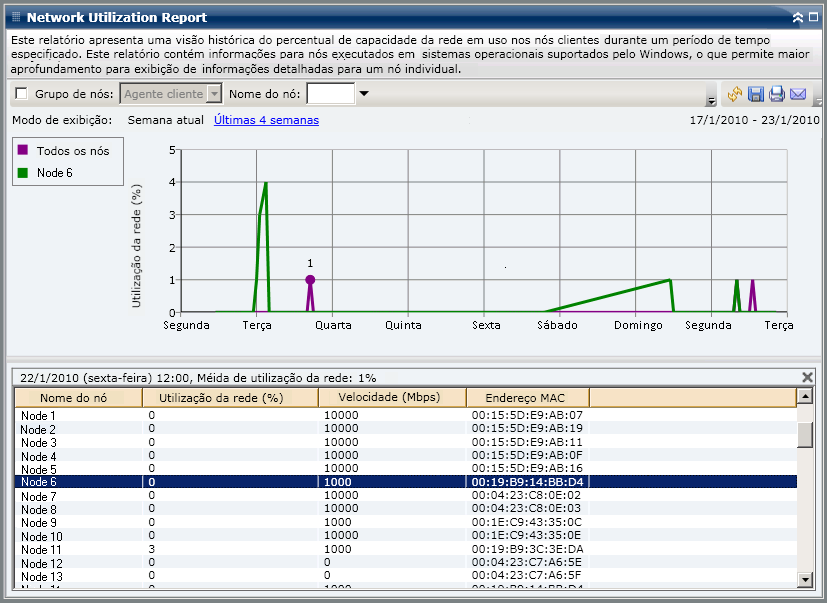Email the report via the envelope icon
The image size is (827, 603).
click(798, 94)
